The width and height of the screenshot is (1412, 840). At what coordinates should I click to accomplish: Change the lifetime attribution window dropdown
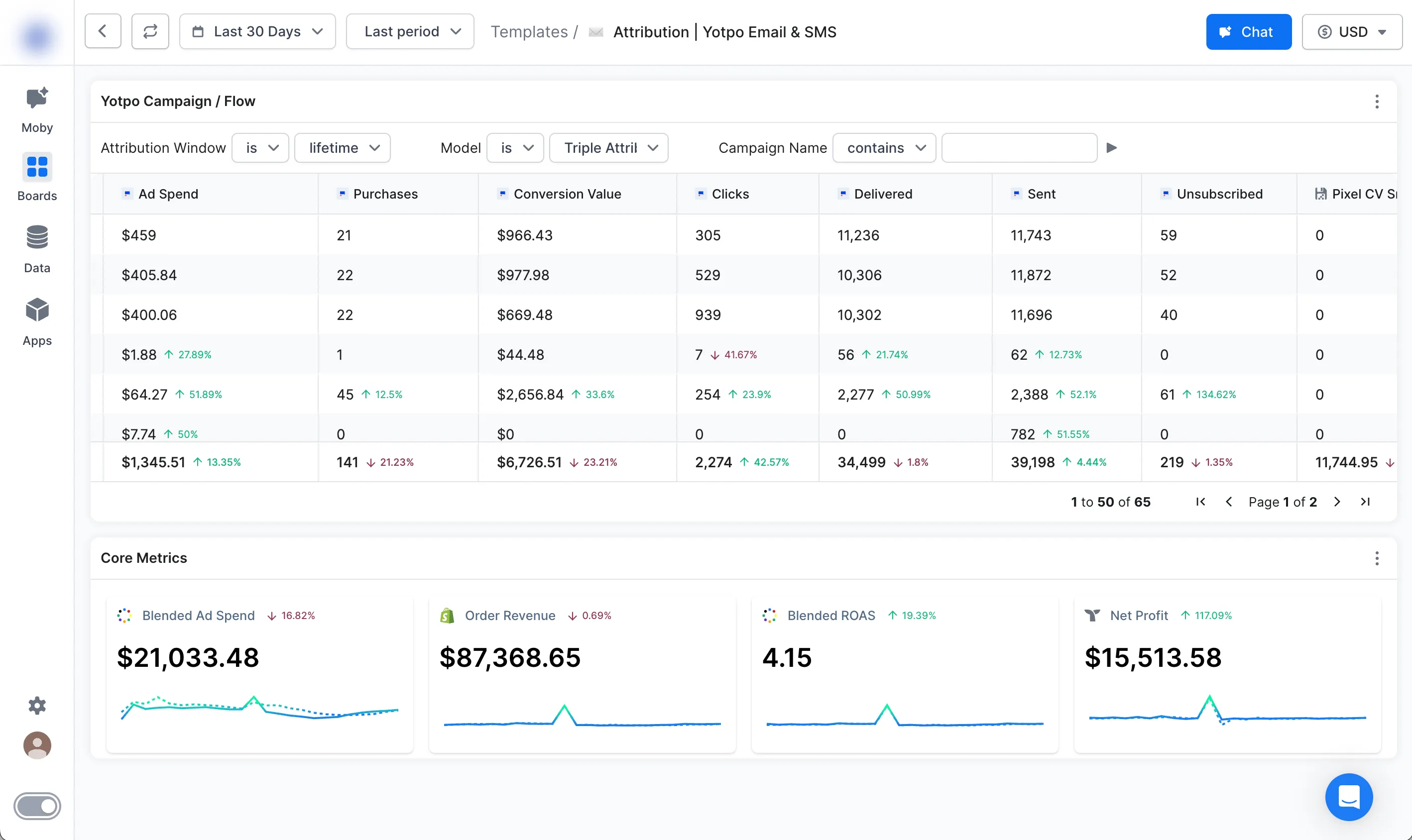coord(343,148)
